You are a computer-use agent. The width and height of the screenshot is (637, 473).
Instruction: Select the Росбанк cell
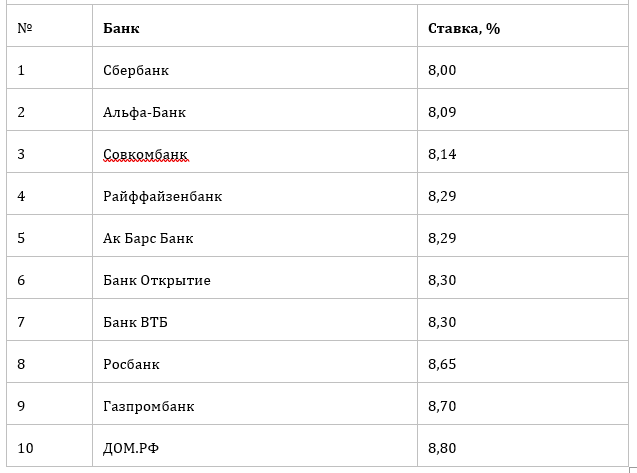pyautogui.click(x=131, y=364)
